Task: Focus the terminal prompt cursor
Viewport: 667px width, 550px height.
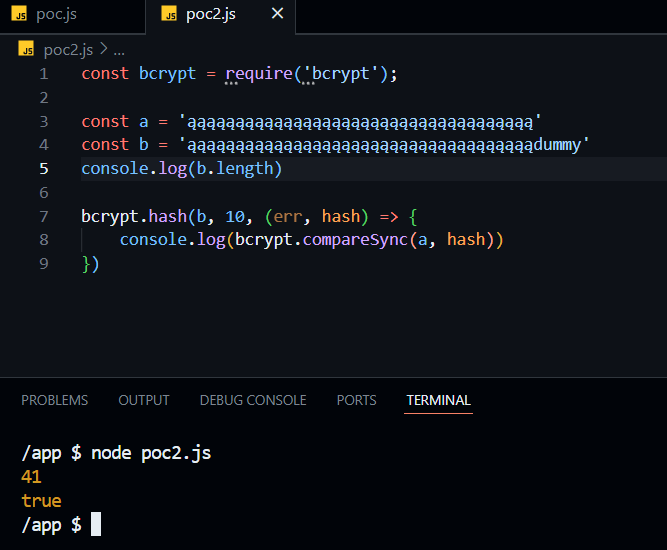Action: click(96, 524)
